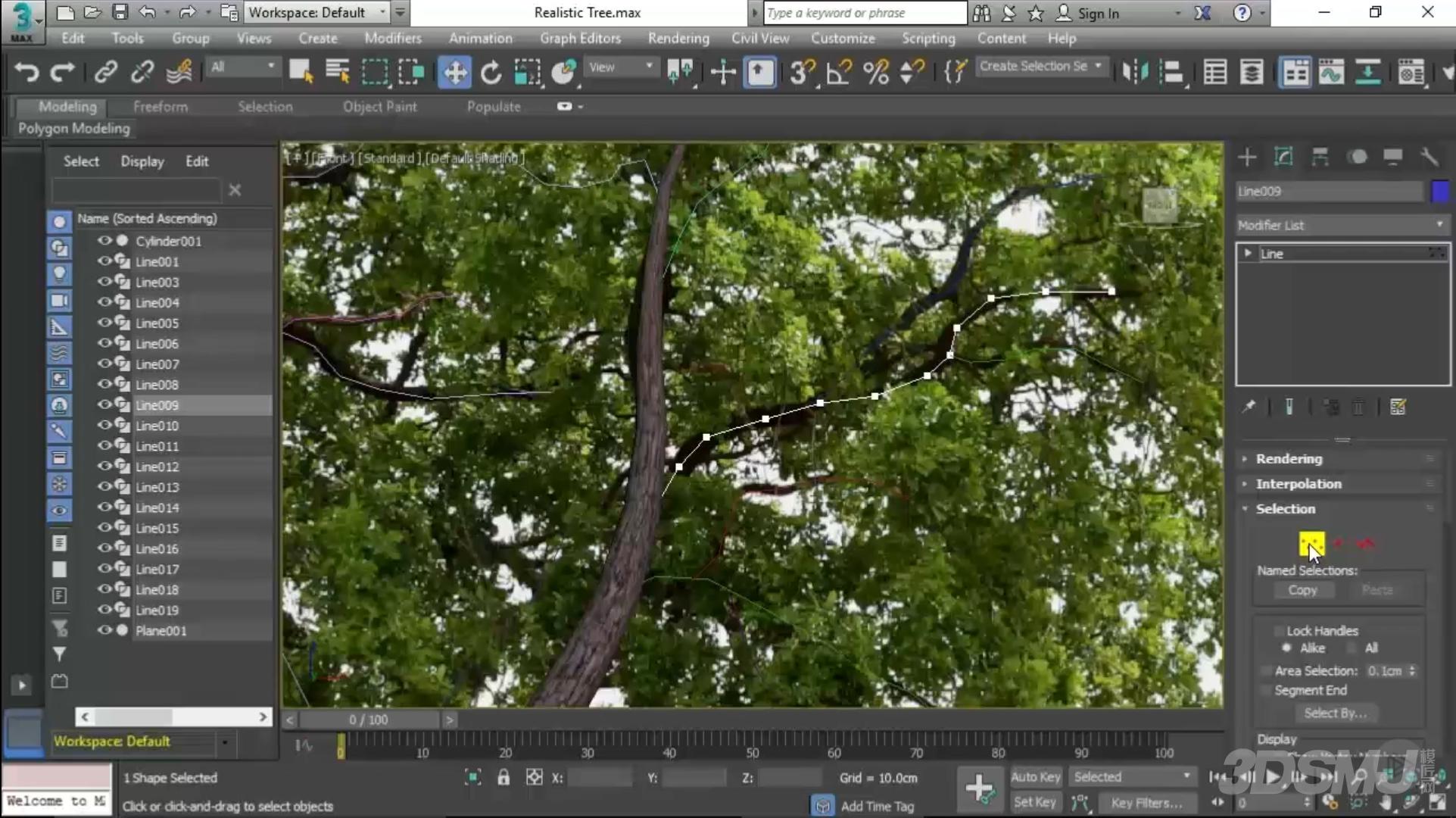Open the Graph Editors menu
1456x818 pixels.
580,38
